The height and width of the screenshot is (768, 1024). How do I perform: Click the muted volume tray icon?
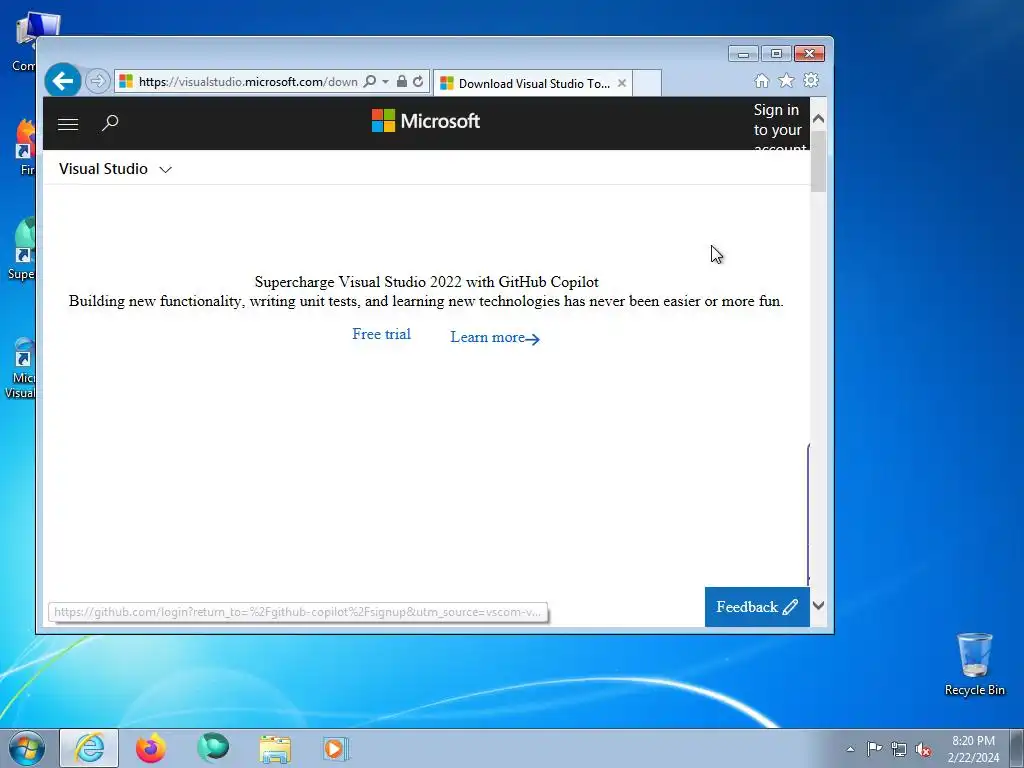coord(923,750)
